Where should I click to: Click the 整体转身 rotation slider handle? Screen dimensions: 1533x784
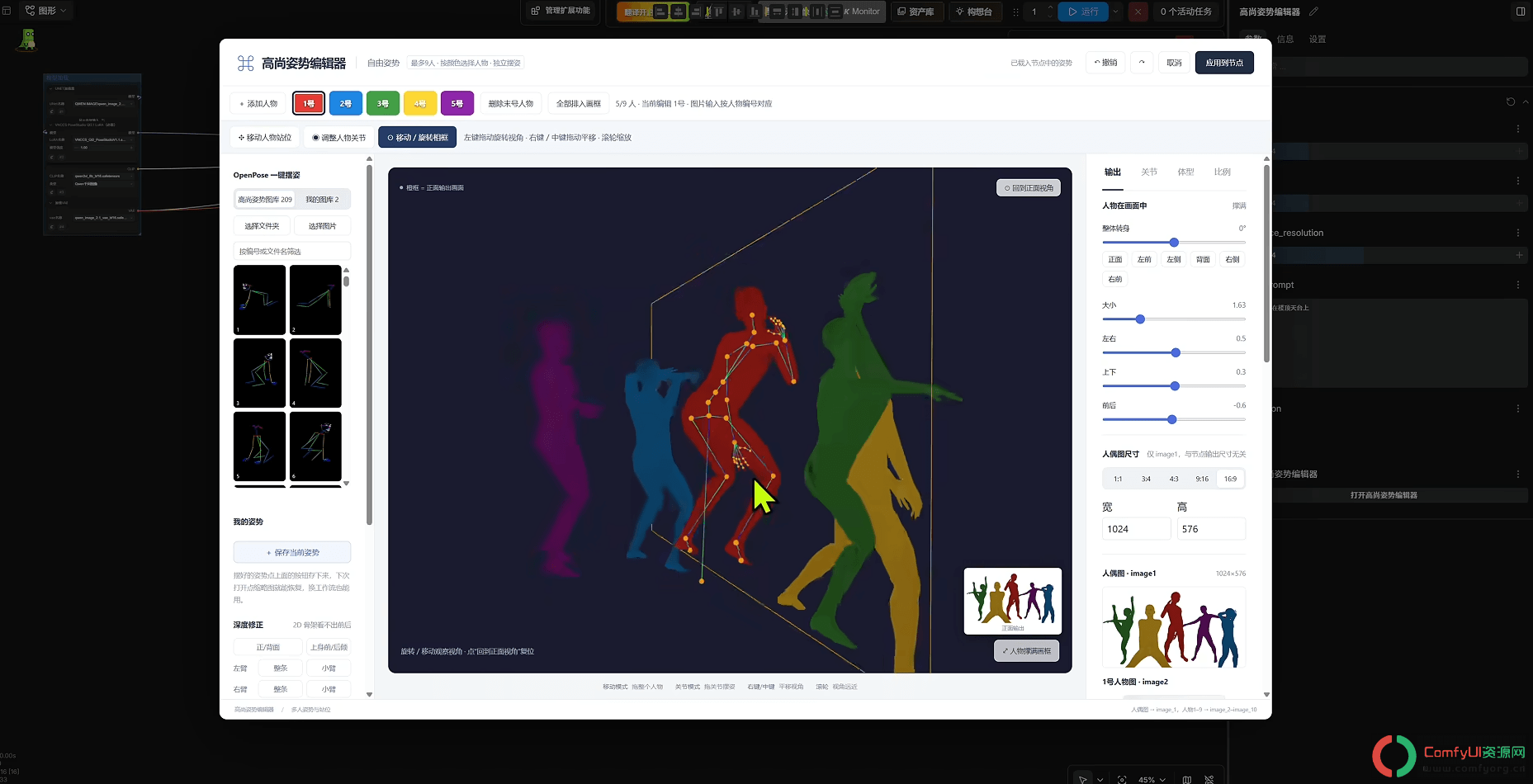coord(1174,243)
